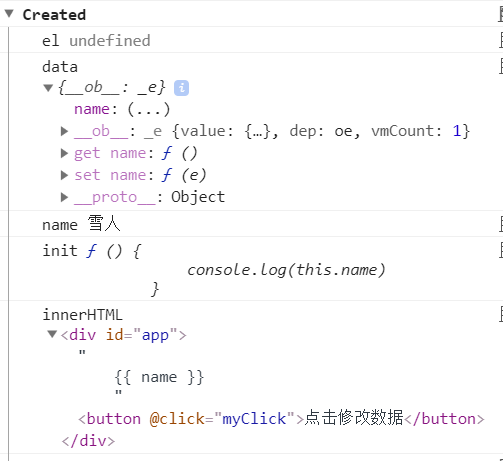
Task: Click the 'app' id attribute value
Action: pyautogui.click(x=155, y=335)
